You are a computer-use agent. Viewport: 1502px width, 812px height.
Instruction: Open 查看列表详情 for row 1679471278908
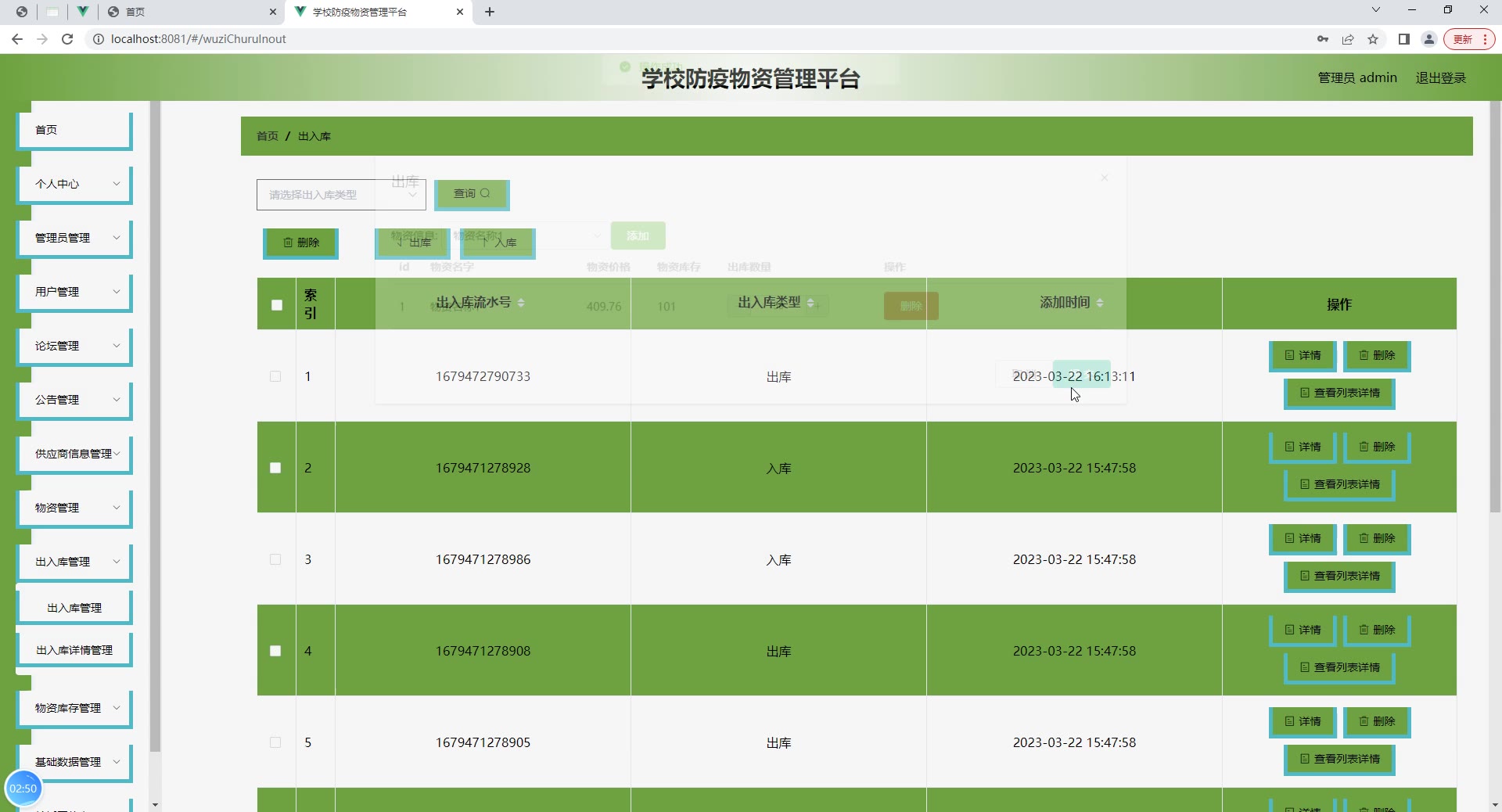[1339, 668]
